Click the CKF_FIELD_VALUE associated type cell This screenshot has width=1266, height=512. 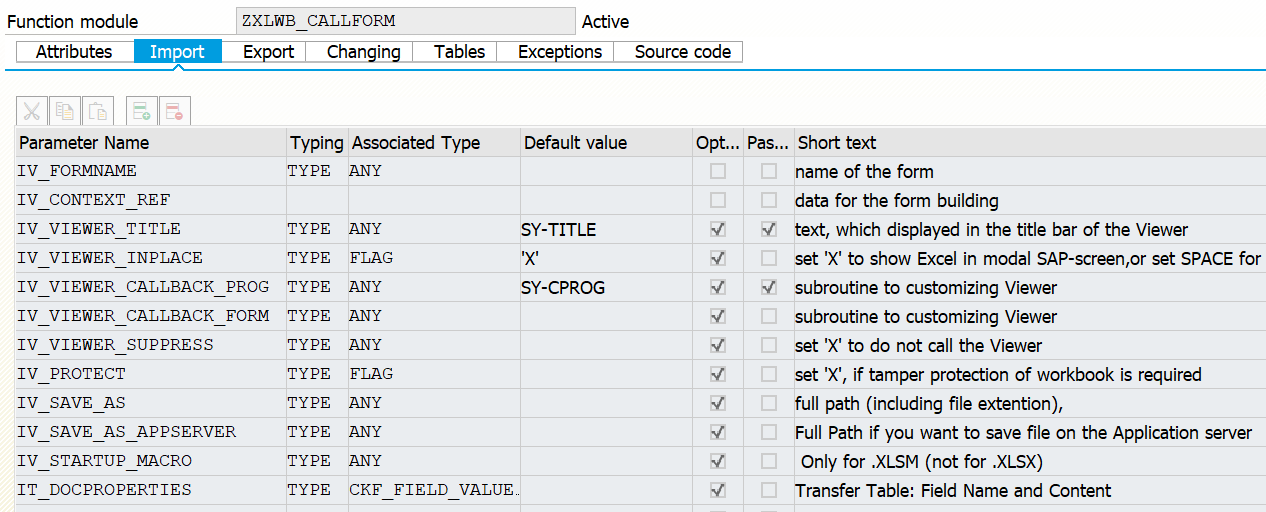click(434, 490)
